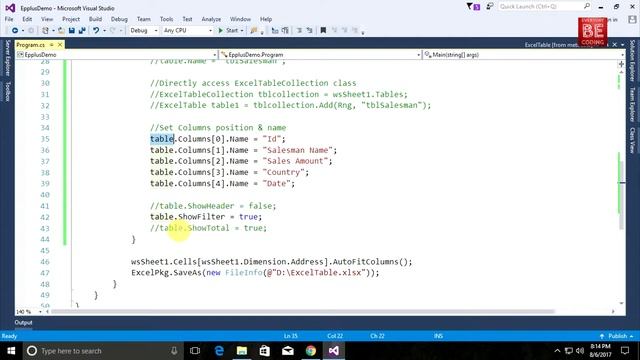Open the Class View side tab

(x=632, y=140)
